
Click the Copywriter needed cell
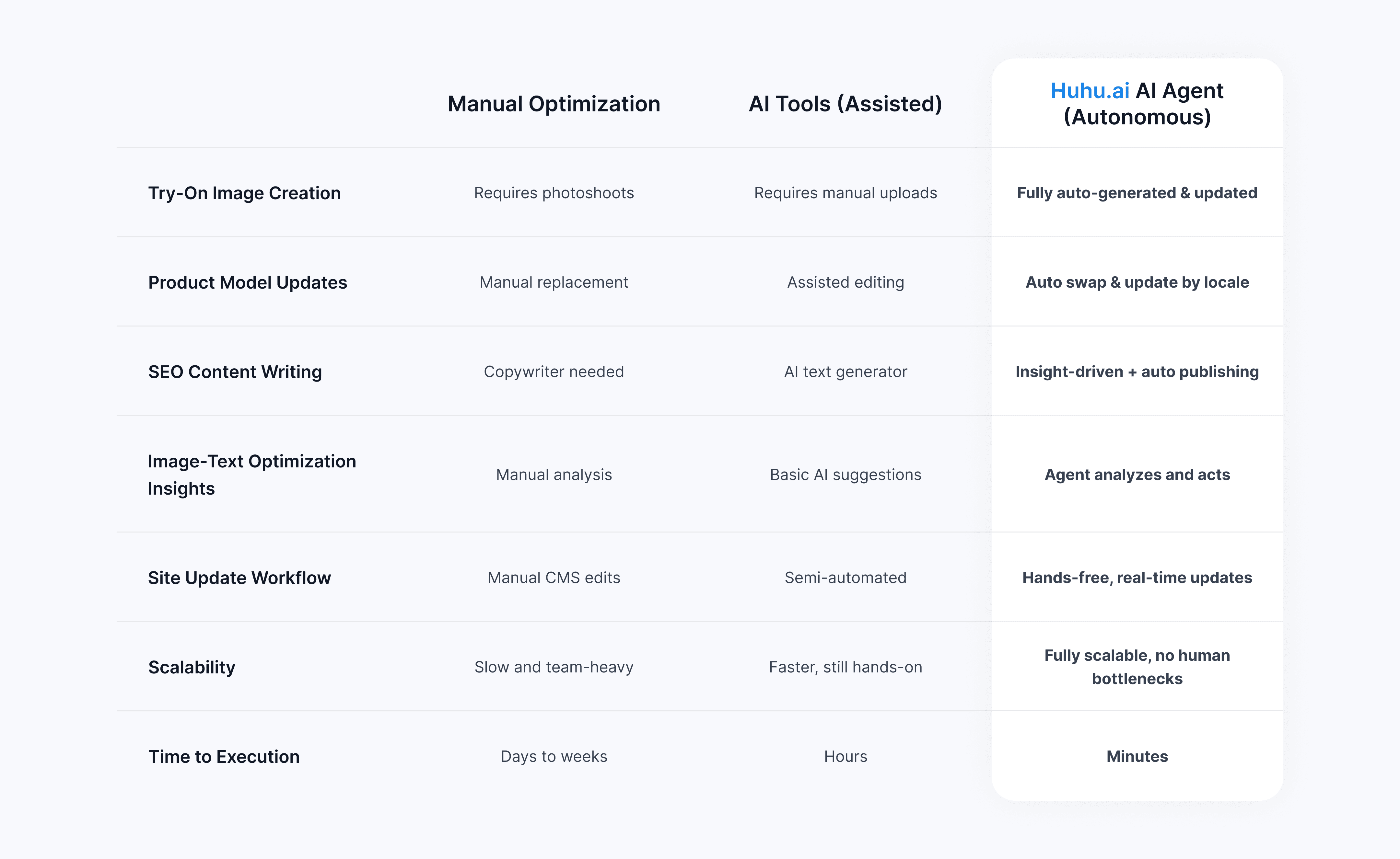(554, 372)
